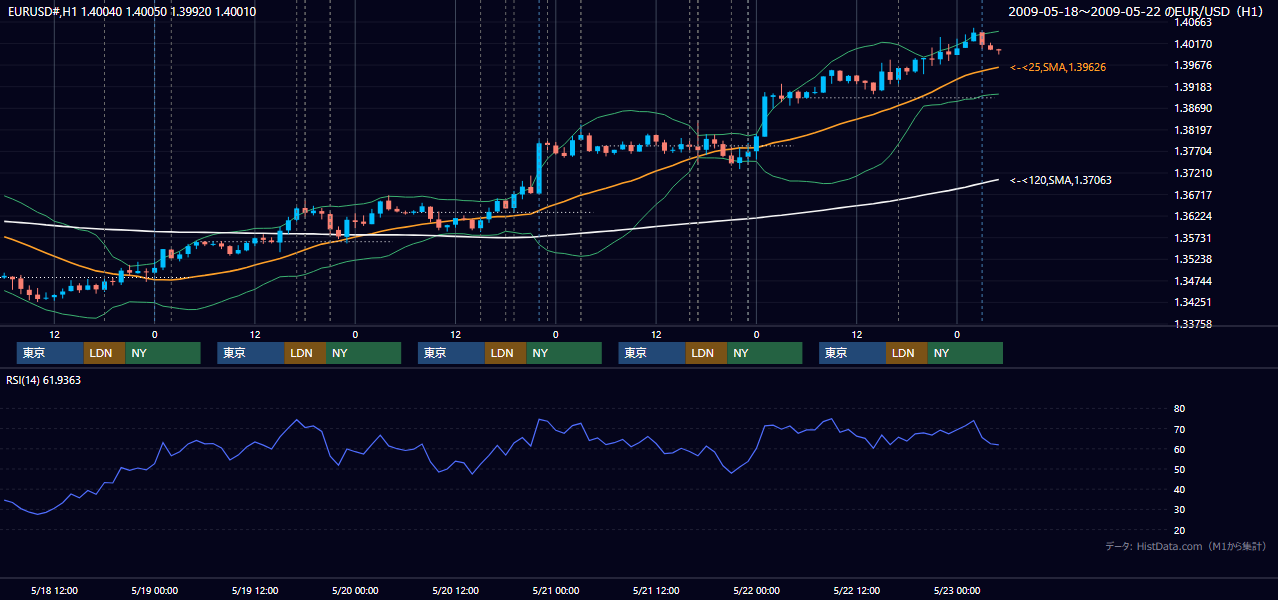Click the 5/21 00:00 time label
The height and width of the screenshot is (600, 1278).
[x=555, y=590]
